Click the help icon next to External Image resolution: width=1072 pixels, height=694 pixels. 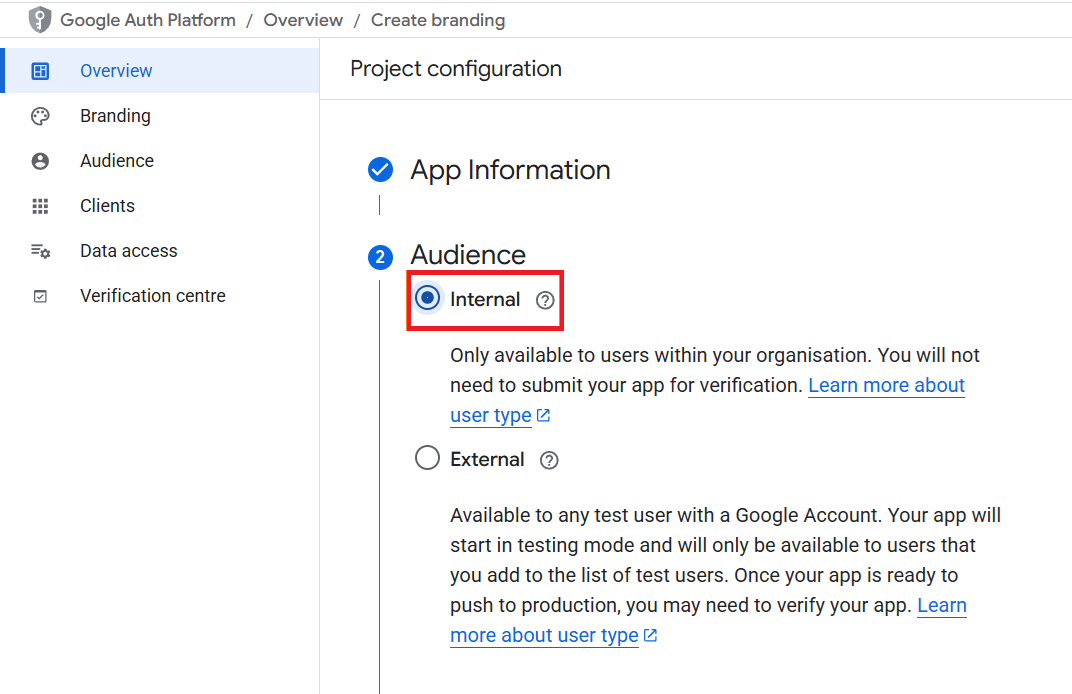coord(549,460)
